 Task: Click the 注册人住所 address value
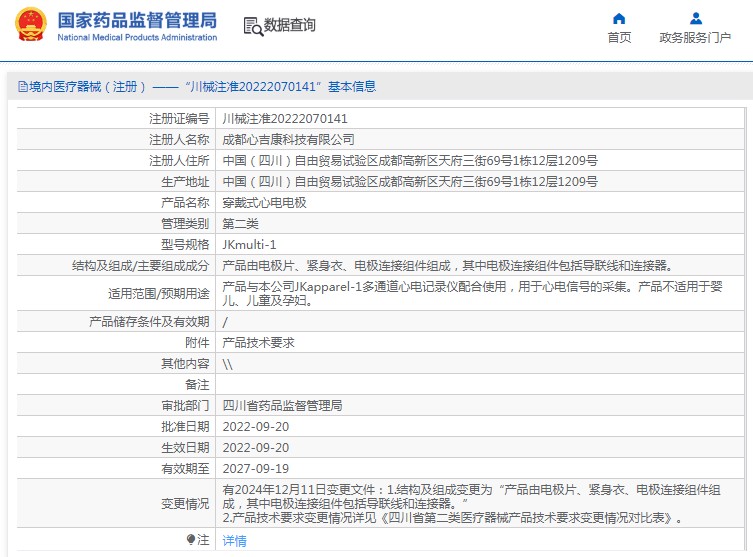tap(410, 160)
